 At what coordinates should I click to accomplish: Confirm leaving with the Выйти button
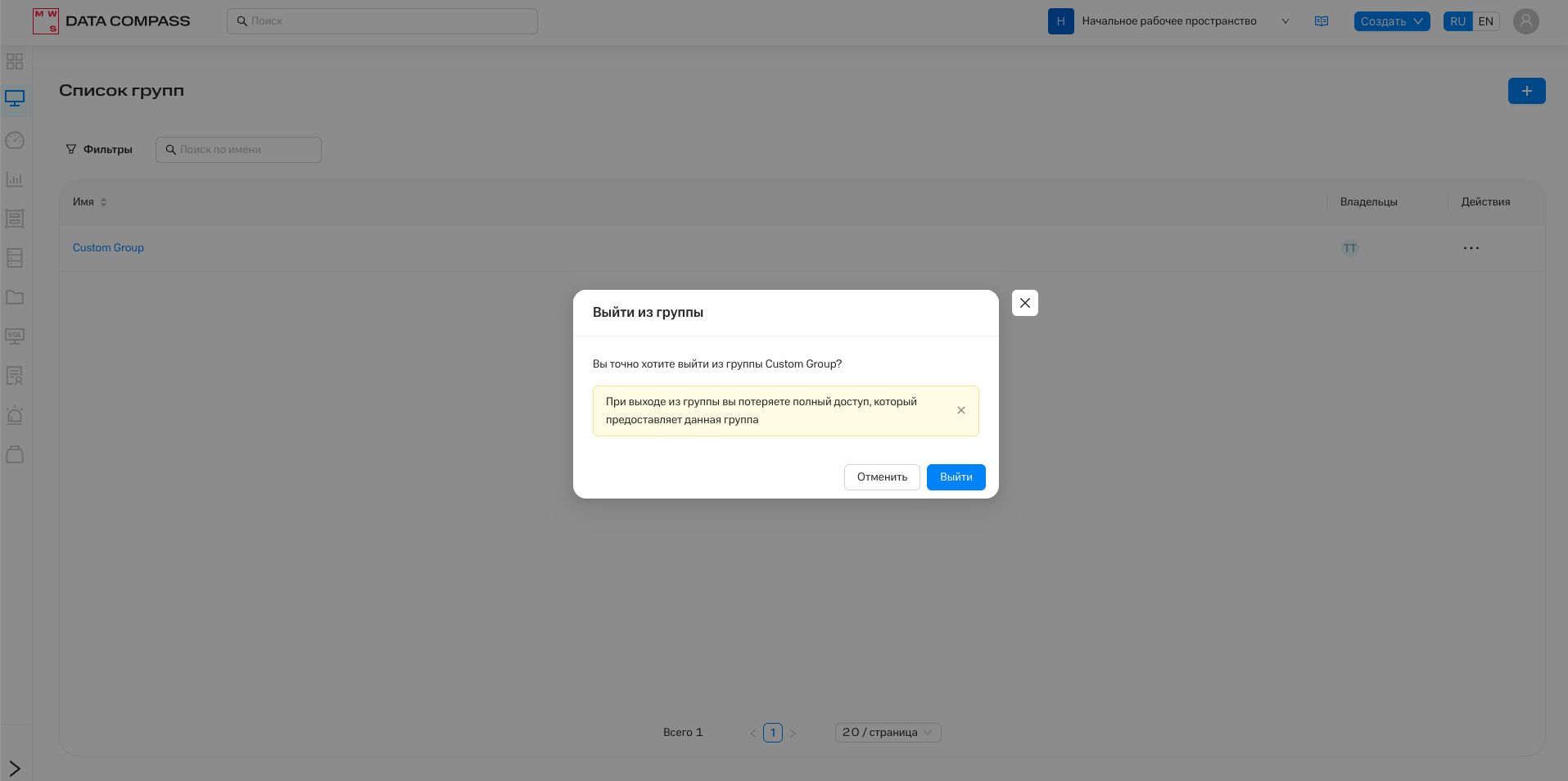956,477
